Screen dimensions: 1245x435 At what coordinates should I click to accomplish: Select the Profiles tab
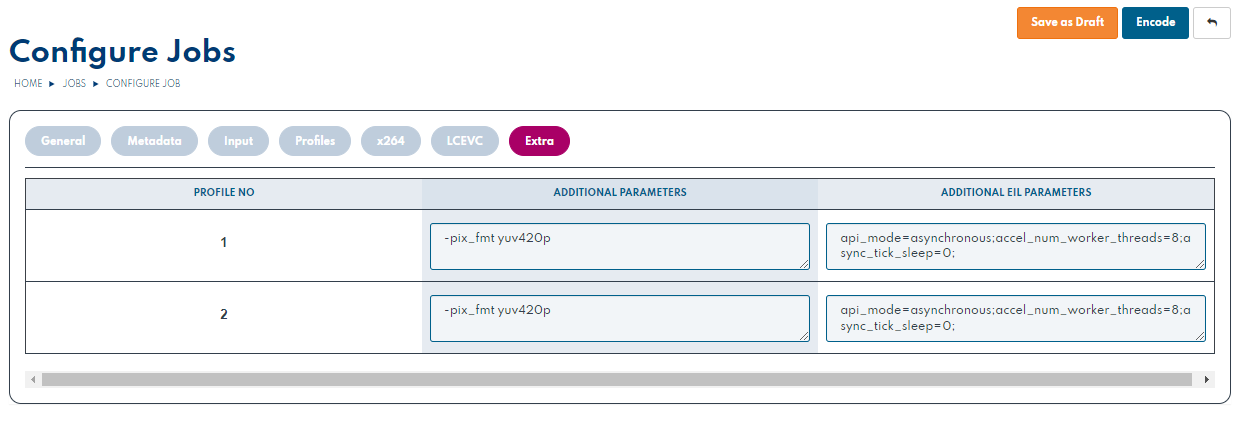point(315,141)
